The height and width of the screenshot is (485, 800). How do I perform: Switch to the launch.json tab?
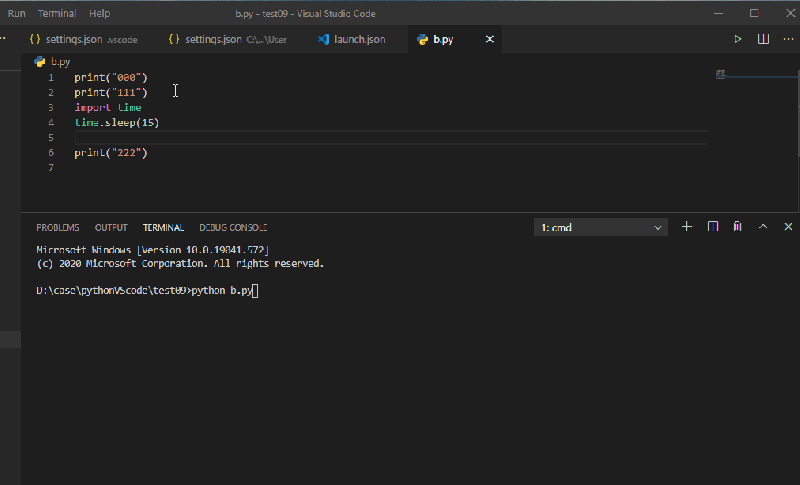(352, 39)
